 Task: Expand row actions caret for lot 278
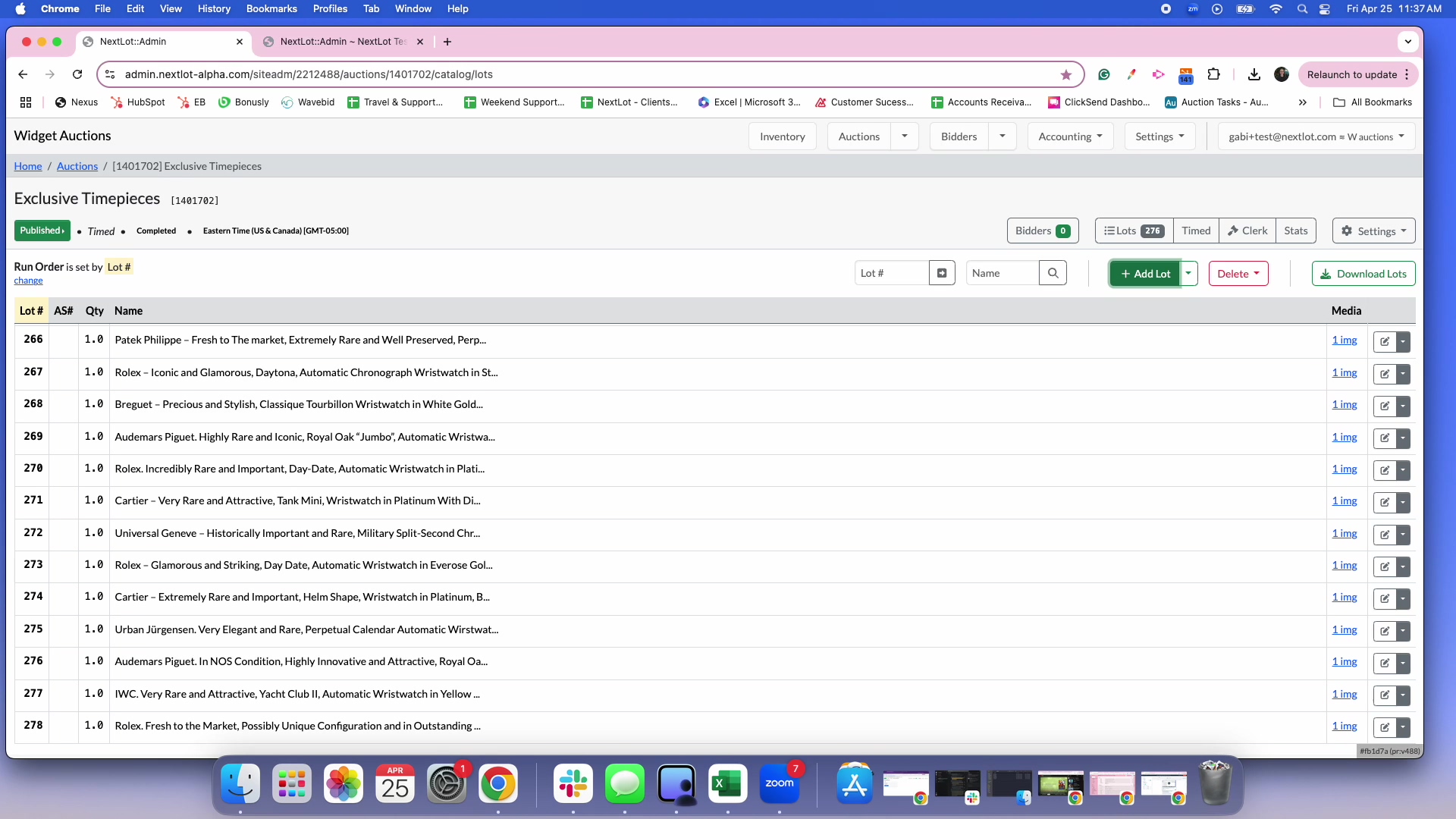[x=1403, y=727]
